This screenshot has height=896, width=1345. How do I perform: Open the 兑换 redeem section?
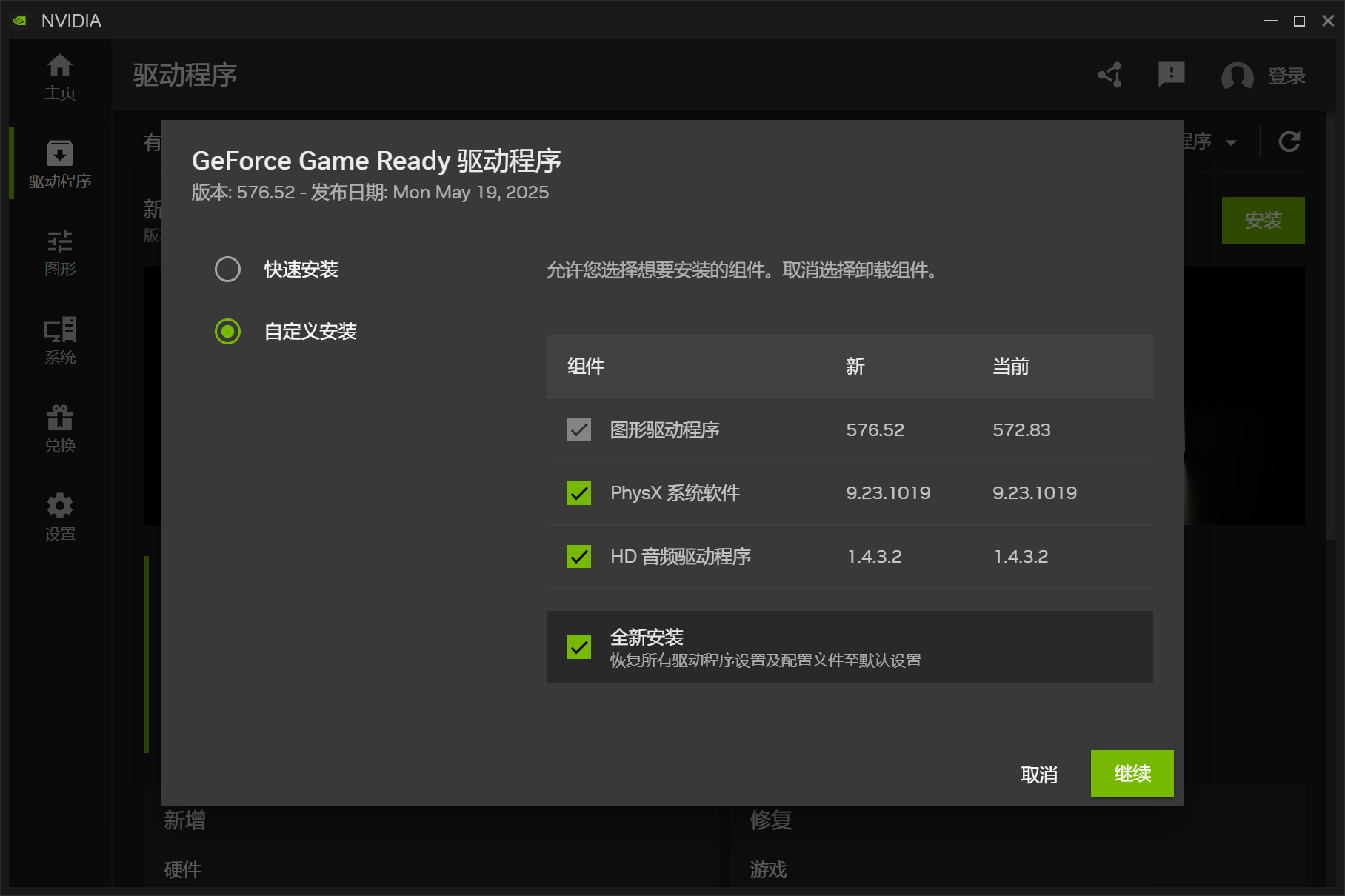[59, 428]
